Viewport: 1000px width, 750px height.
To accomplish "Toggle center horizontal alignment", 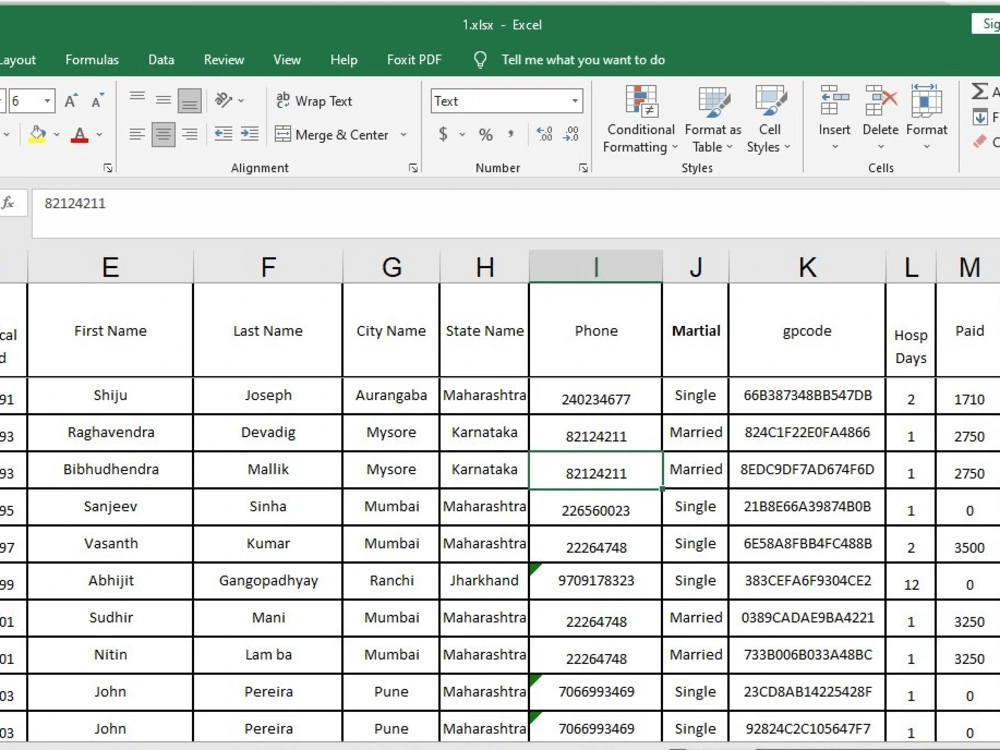I will pyautogui.click(x=163, y=135).
